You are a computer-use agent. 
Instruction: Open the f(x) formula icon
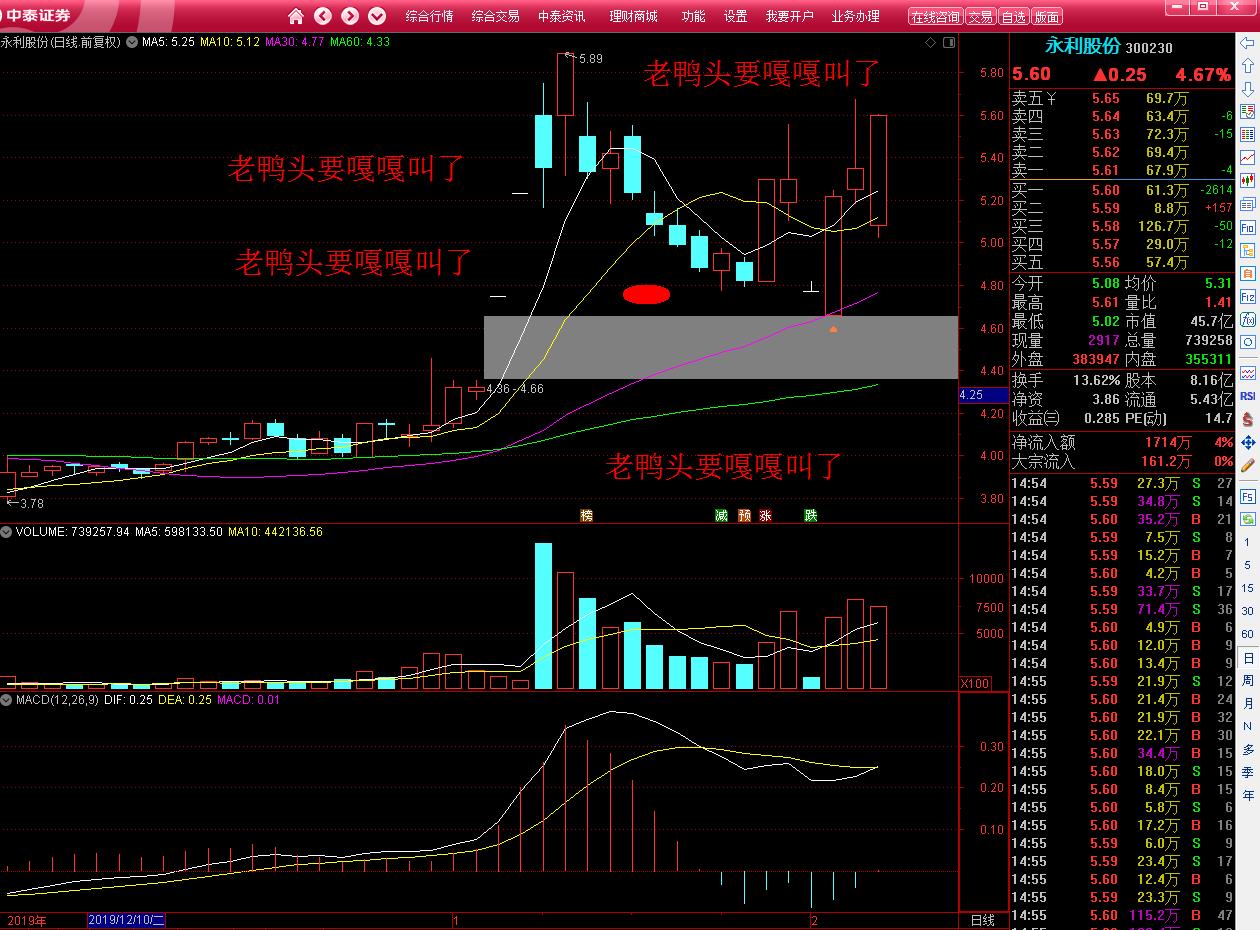tap(1248, 320)
